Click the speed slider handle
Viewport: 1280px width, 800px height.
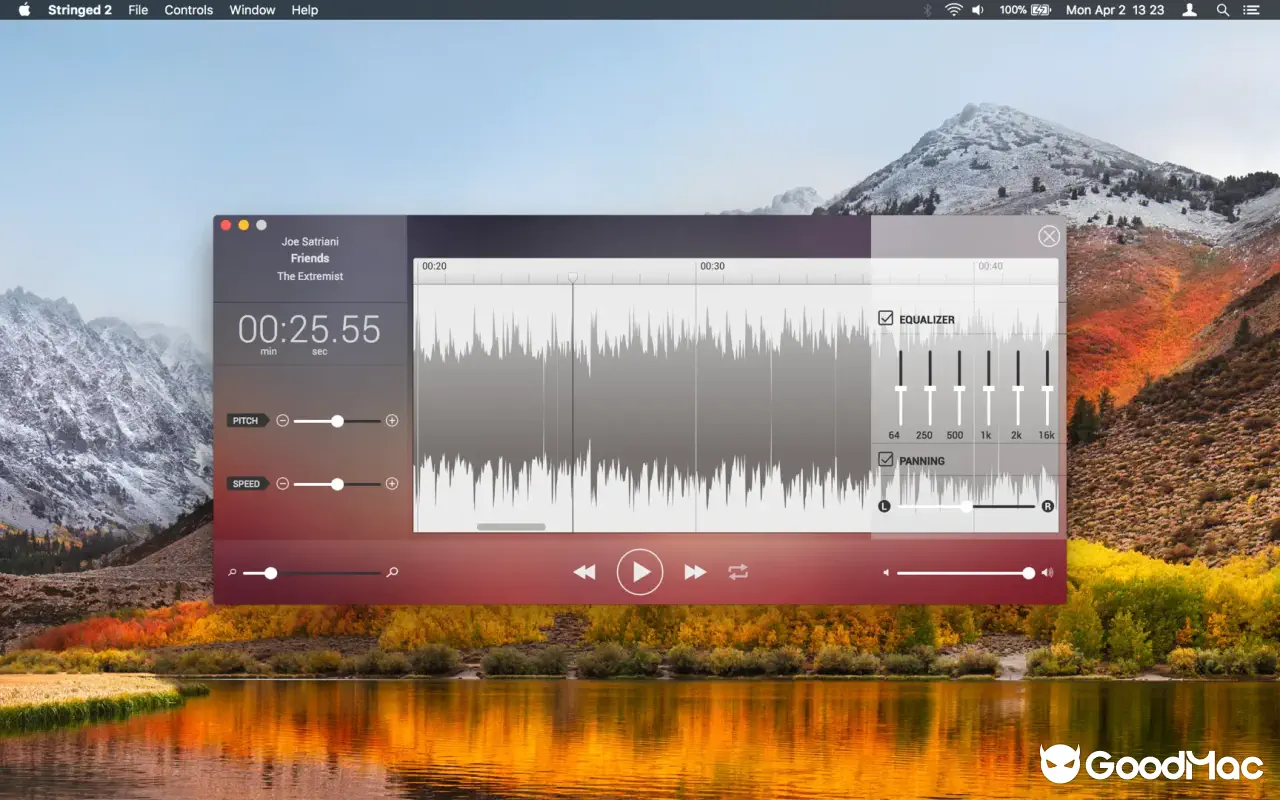tap(337, 484)
